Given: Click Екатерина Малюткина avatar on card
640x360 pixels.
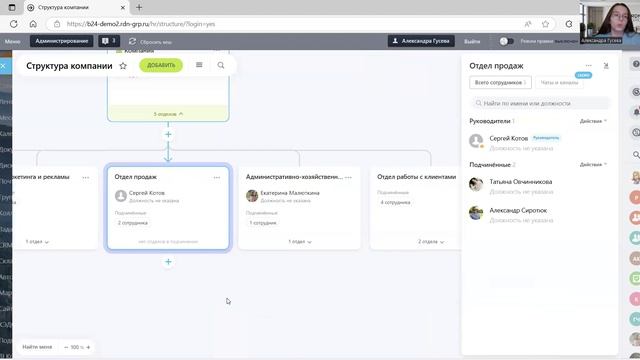Looking at the screenshot, I should (x=252, y=196).
